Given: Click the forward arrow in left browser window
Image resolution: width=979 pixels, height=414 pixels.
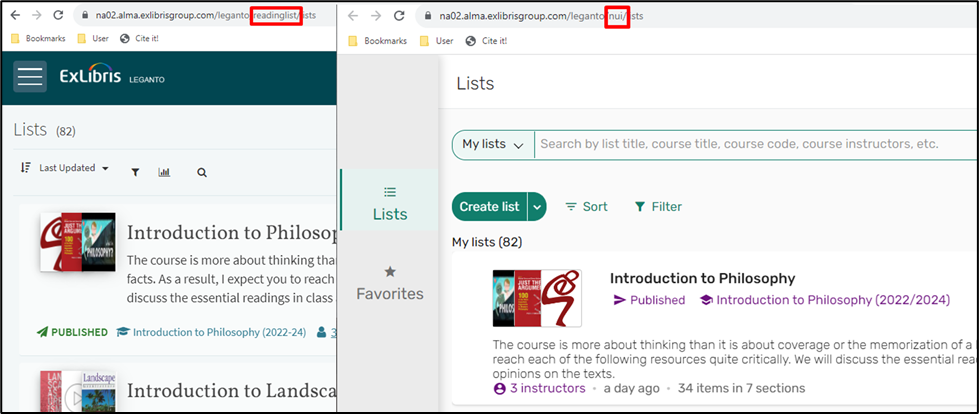Looking at the screenshot, I should pyautogui.click(x=37, y=16).
